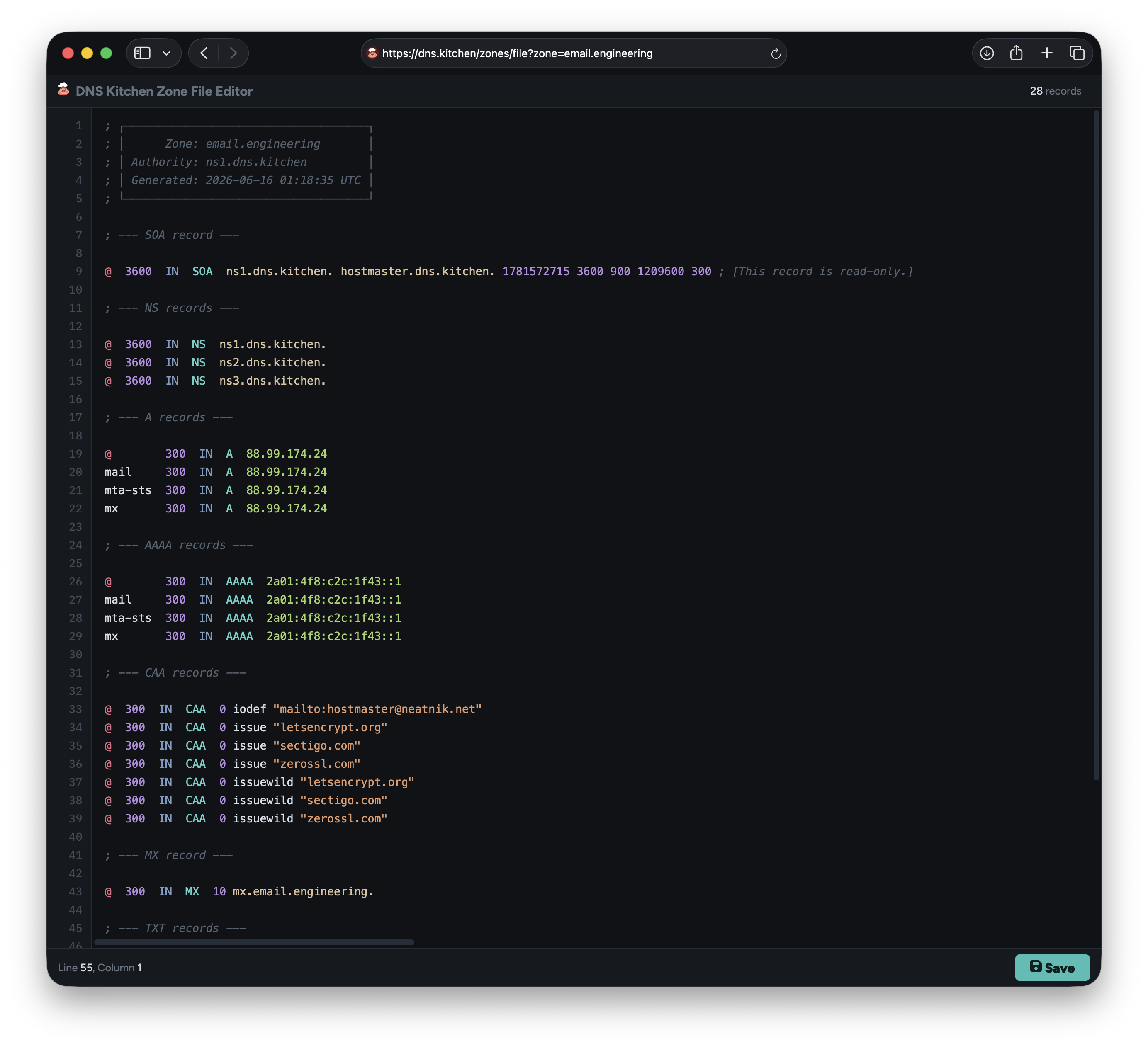
Task: Click the 'Authority: ns1.dns.kitchen' header comment
Action: (x=219, y=162)
